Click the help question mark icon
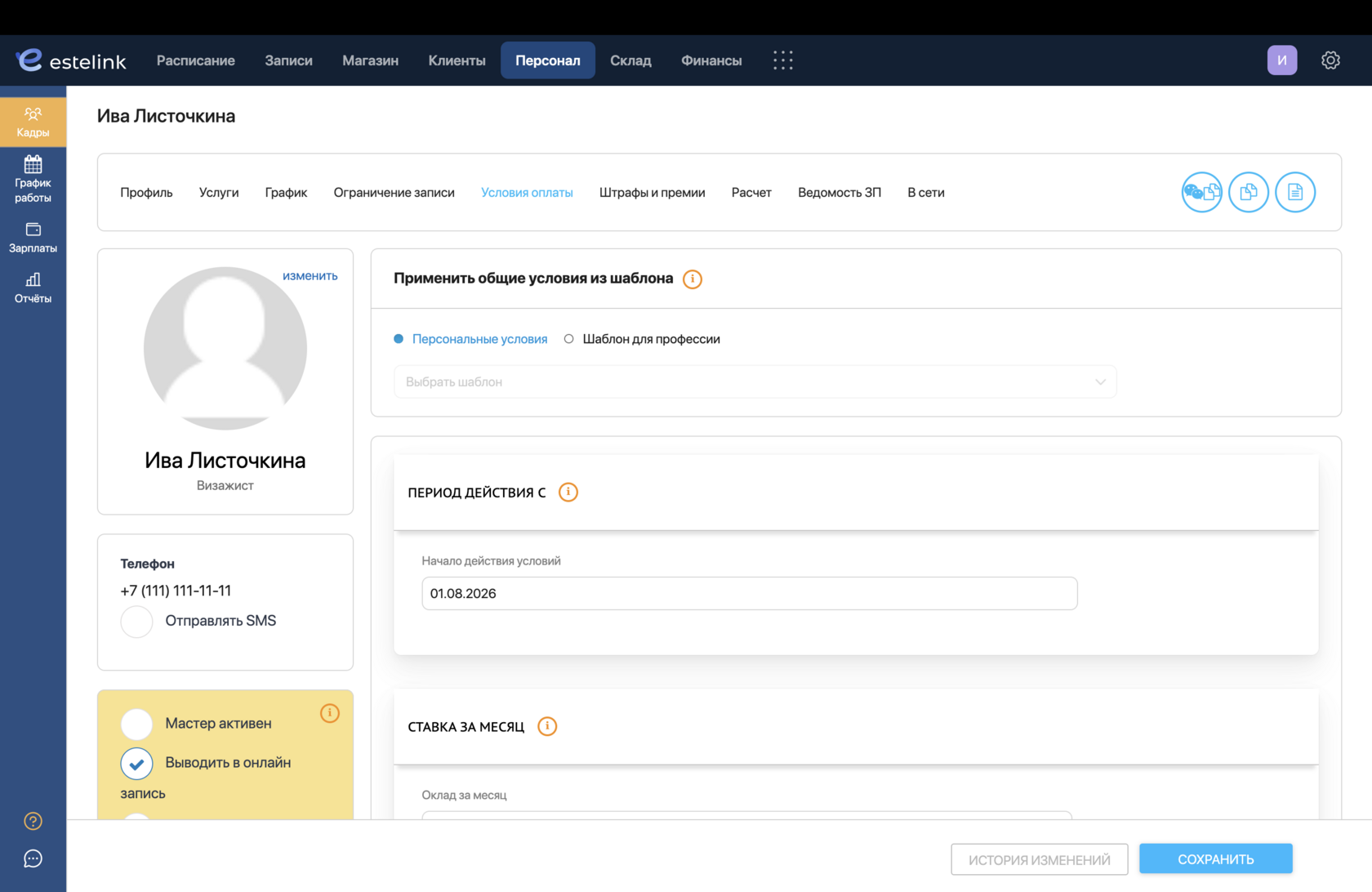This screenshot has width=1372, height=892. pos(33,821)
